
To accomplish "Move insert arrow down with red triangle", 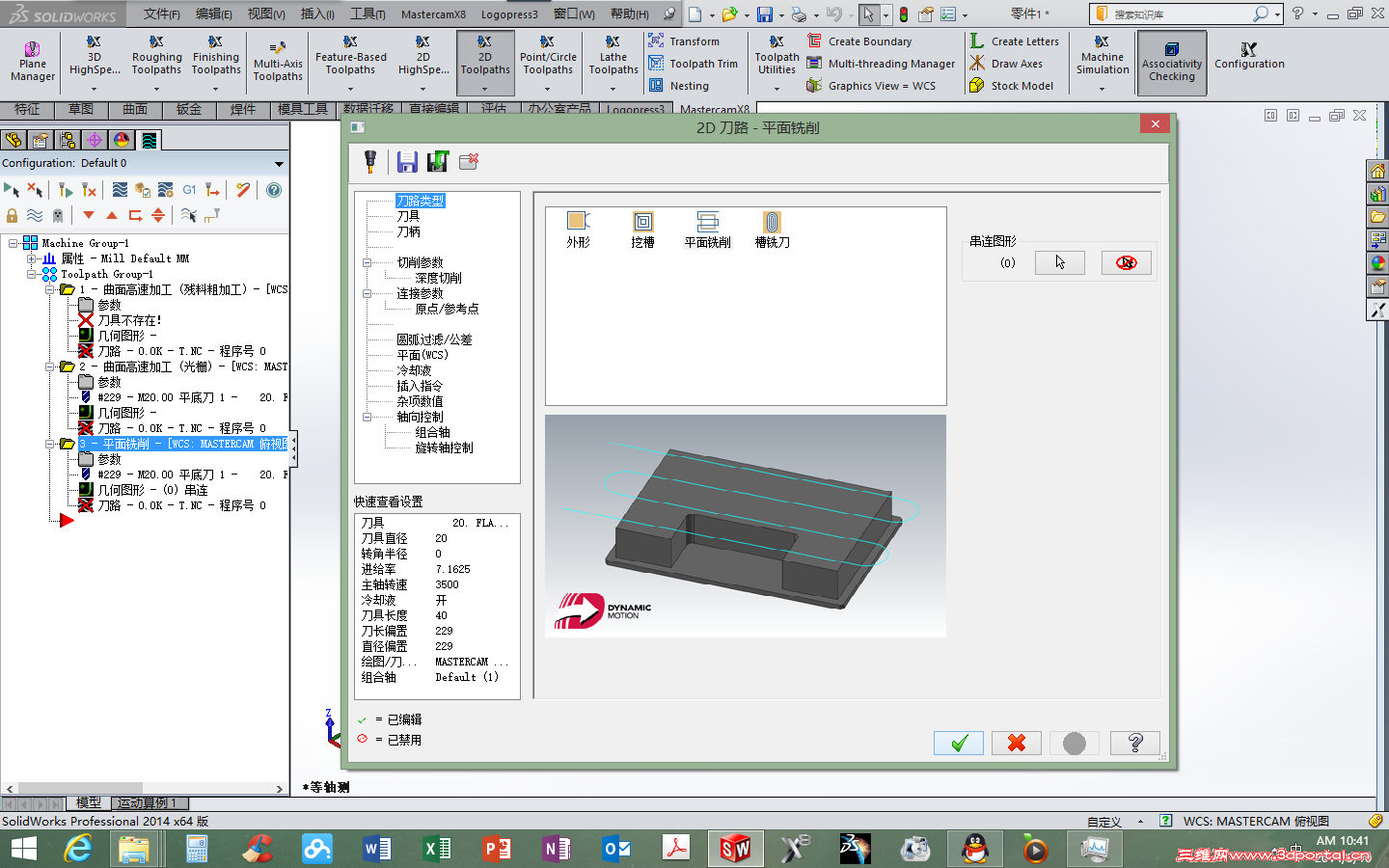I will (x=89, y=215).
